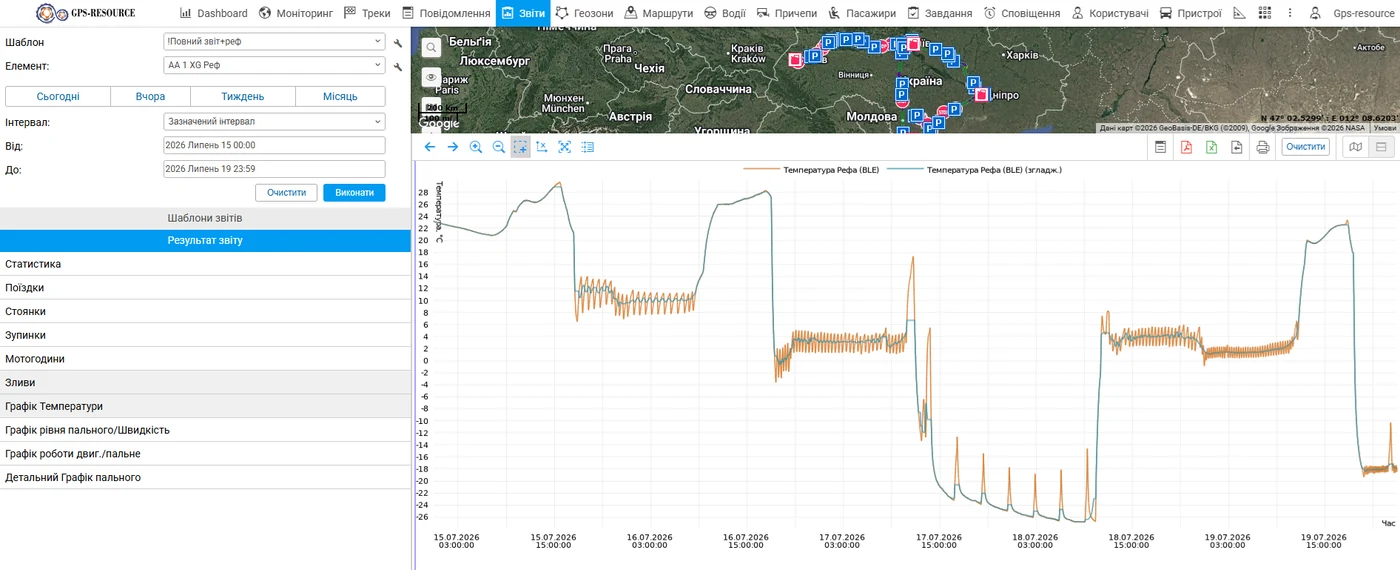Open the Пристрої section
This screenshot has height=570, width=1400.
(1190, 13)
